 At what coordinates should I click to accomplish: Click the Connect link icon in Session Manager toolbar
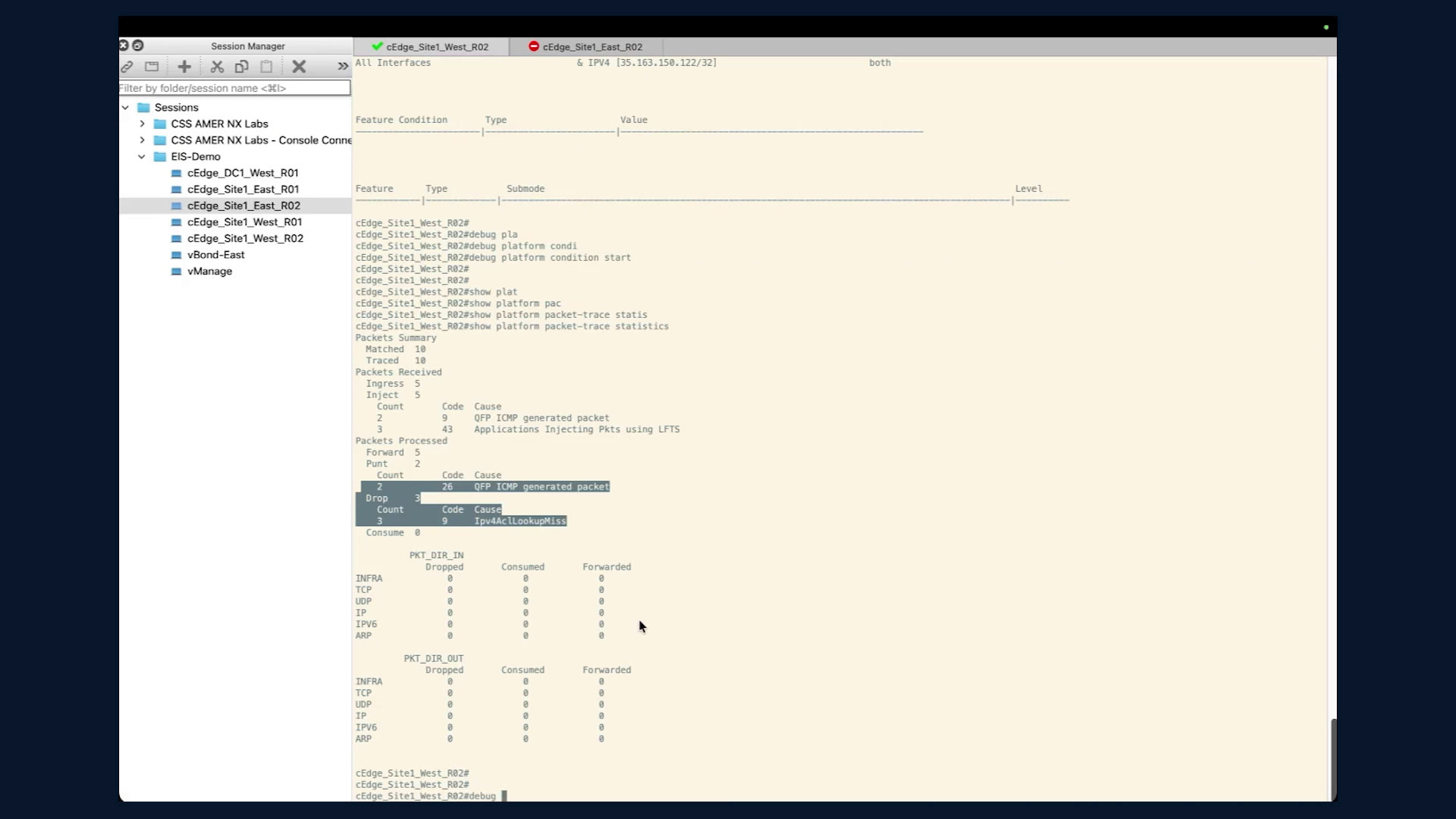coord(127,67)
